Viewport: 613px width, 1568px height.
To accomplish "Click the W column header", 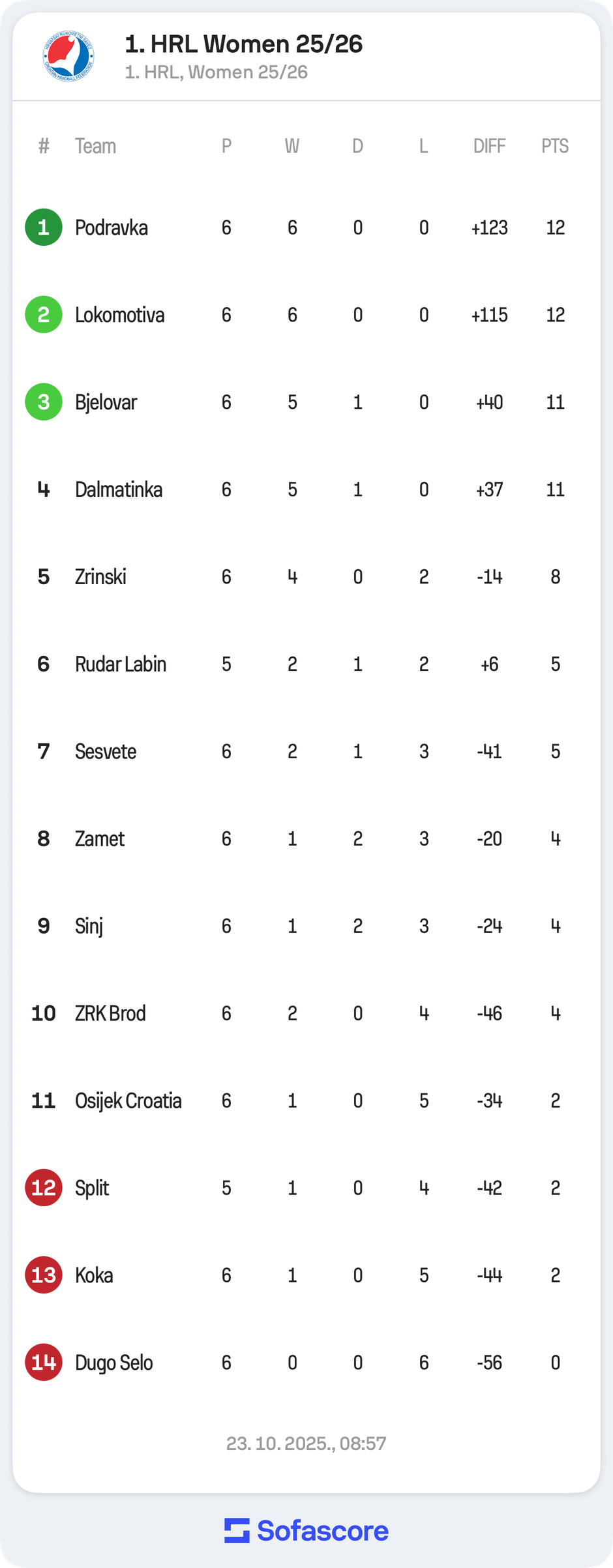I will [x=292, y=146].
